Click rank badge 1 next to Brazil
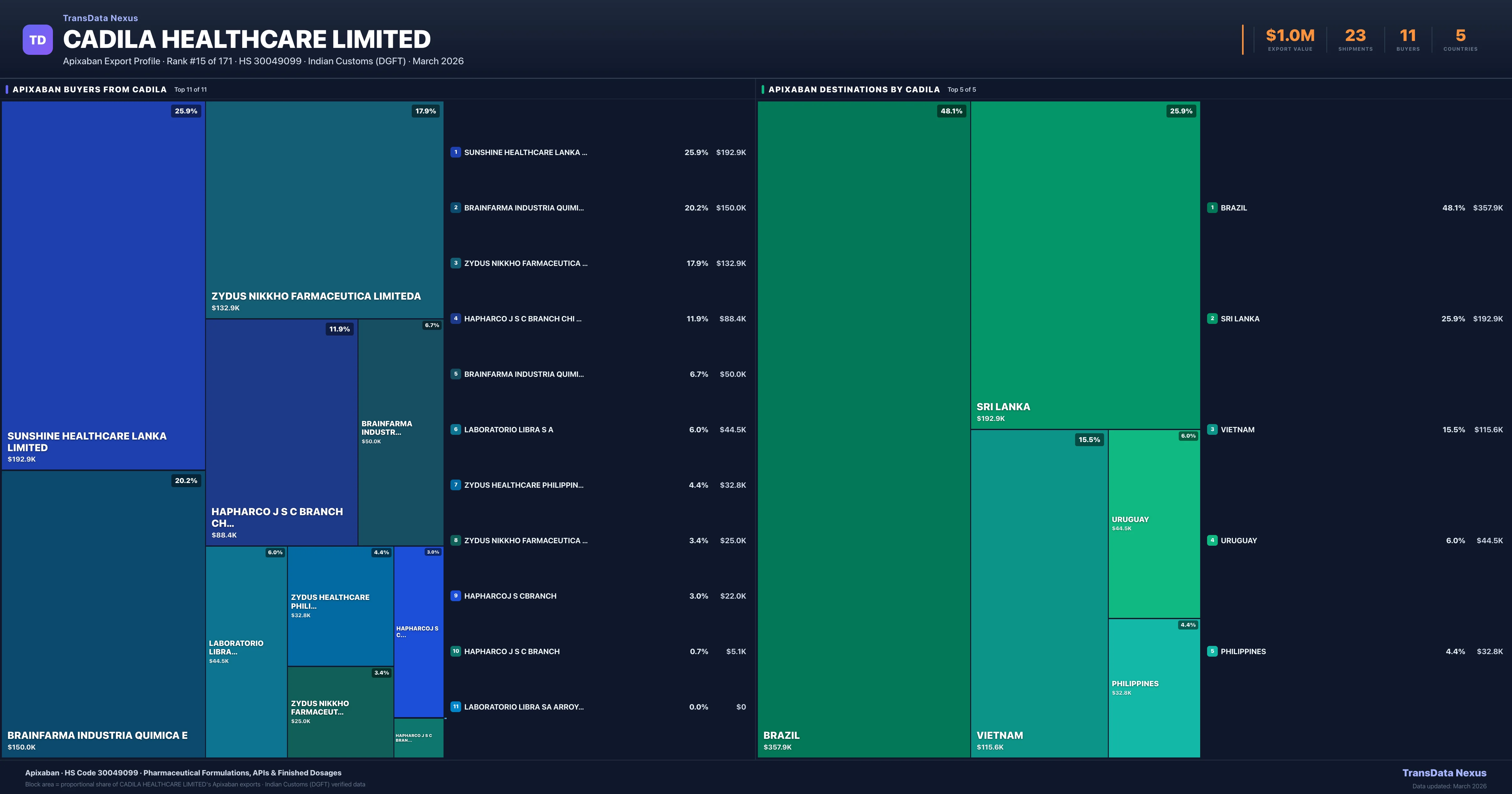 1212,207
